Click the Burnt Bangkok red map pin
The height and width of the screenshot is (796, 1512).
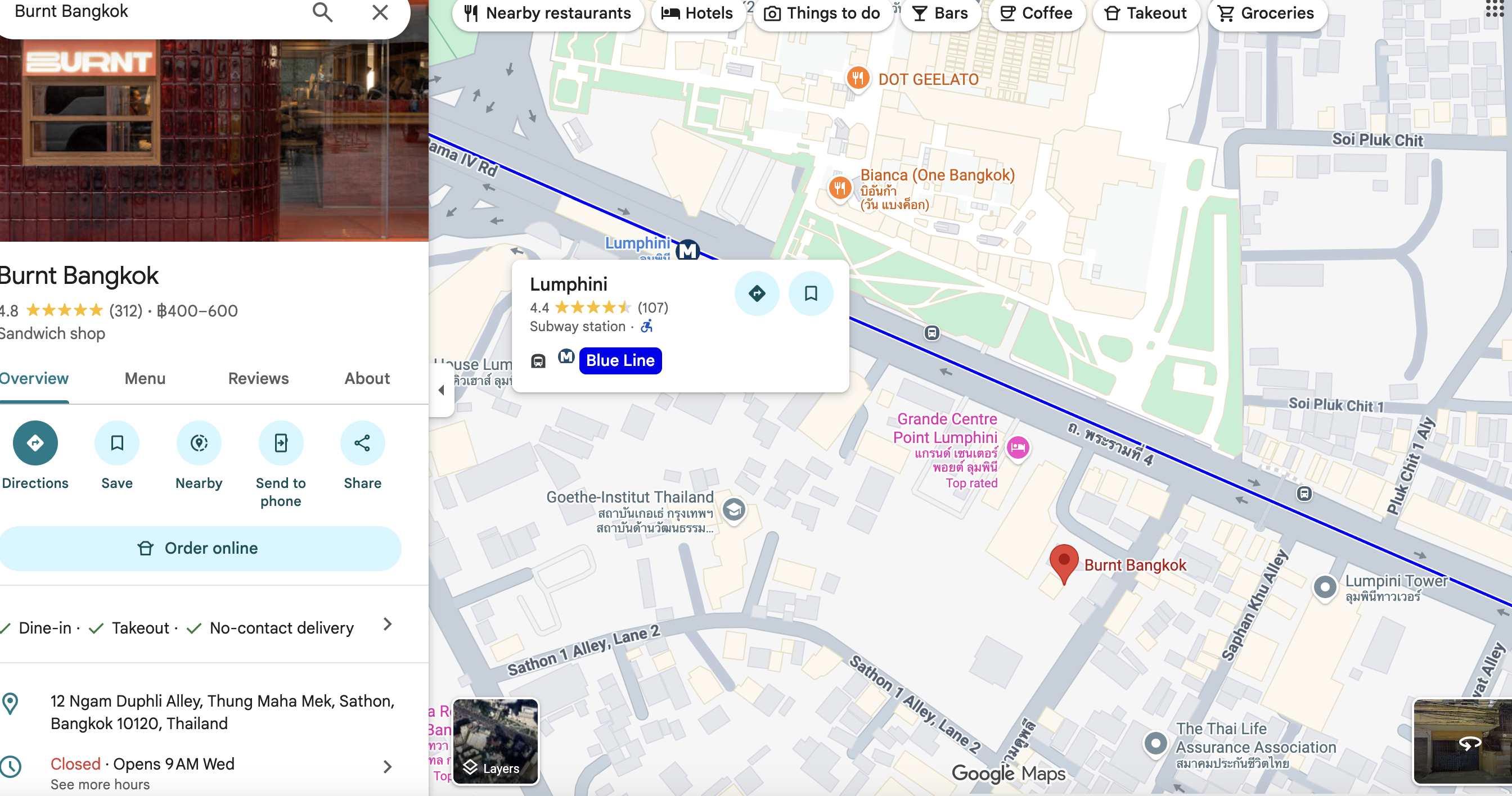pos(1063,562)
